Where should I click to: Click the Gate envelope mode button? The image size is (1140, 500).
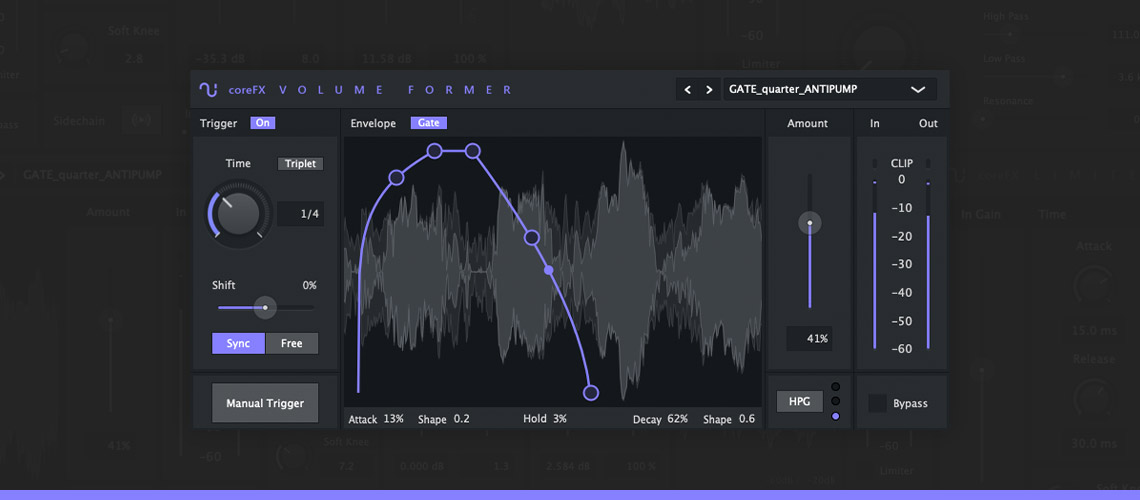pyautogui.click(x=428, y=123)
